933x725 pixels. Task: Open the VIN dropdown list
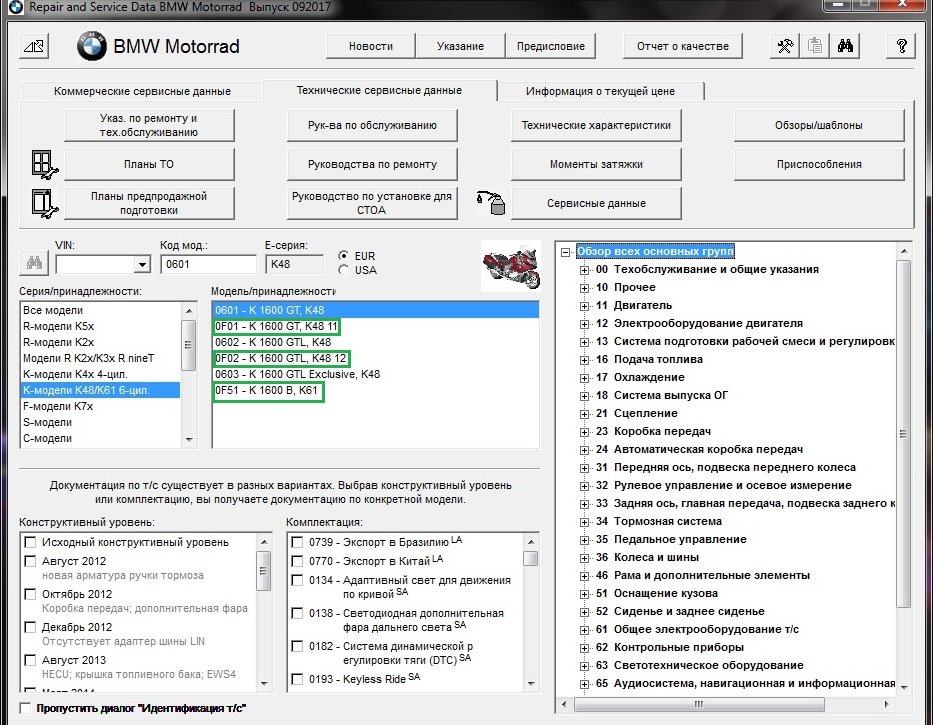tap(142, 265)
